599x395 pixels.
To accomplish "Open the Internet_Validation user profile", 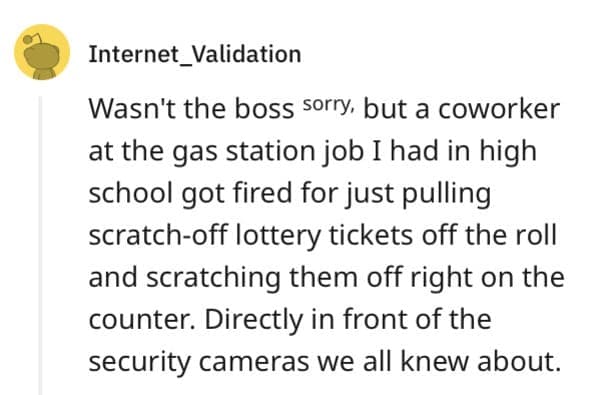I will click(195, 54).
